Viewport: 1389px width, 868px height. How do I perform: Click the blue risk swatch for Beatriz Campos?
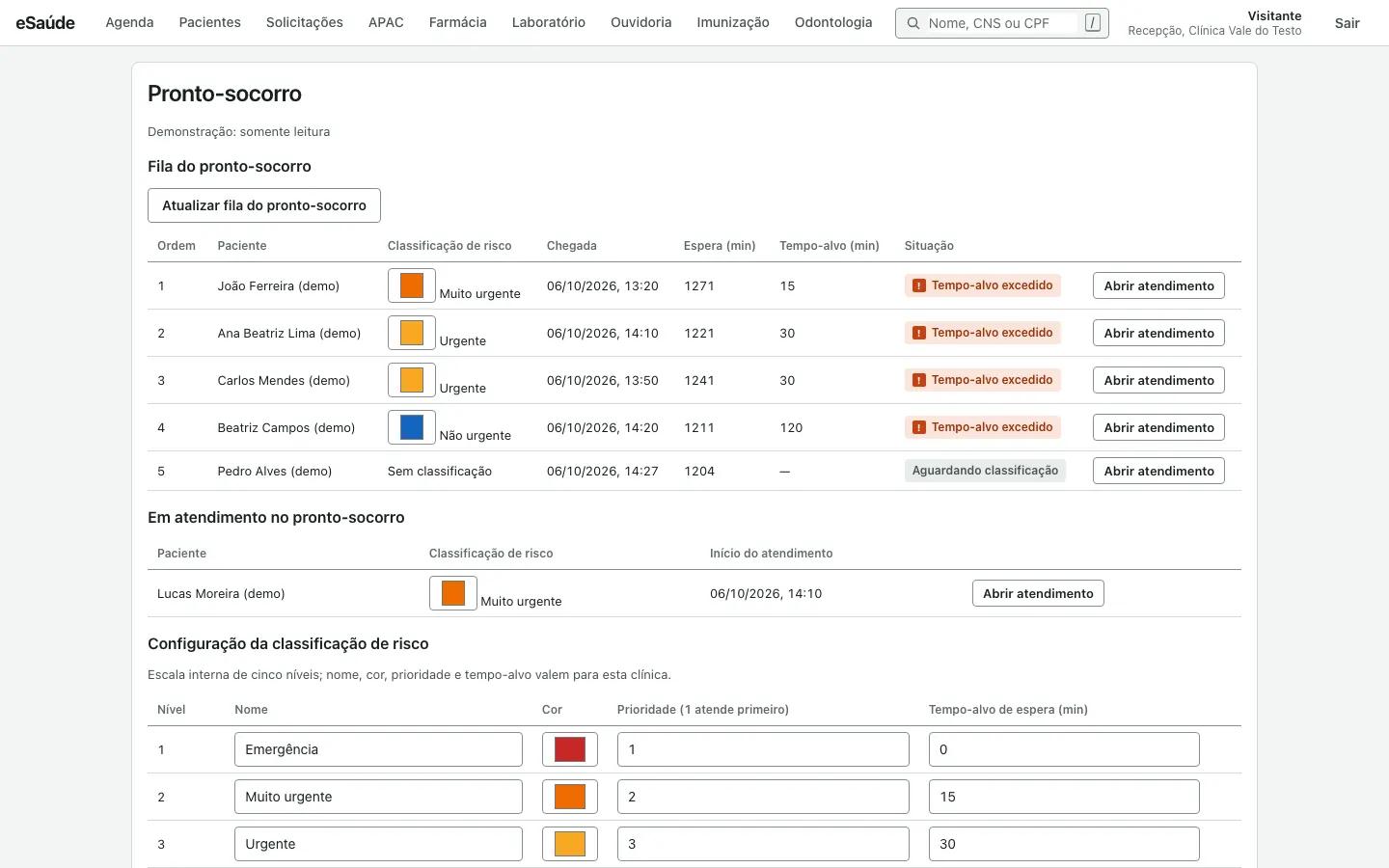(x=412, y=427)
